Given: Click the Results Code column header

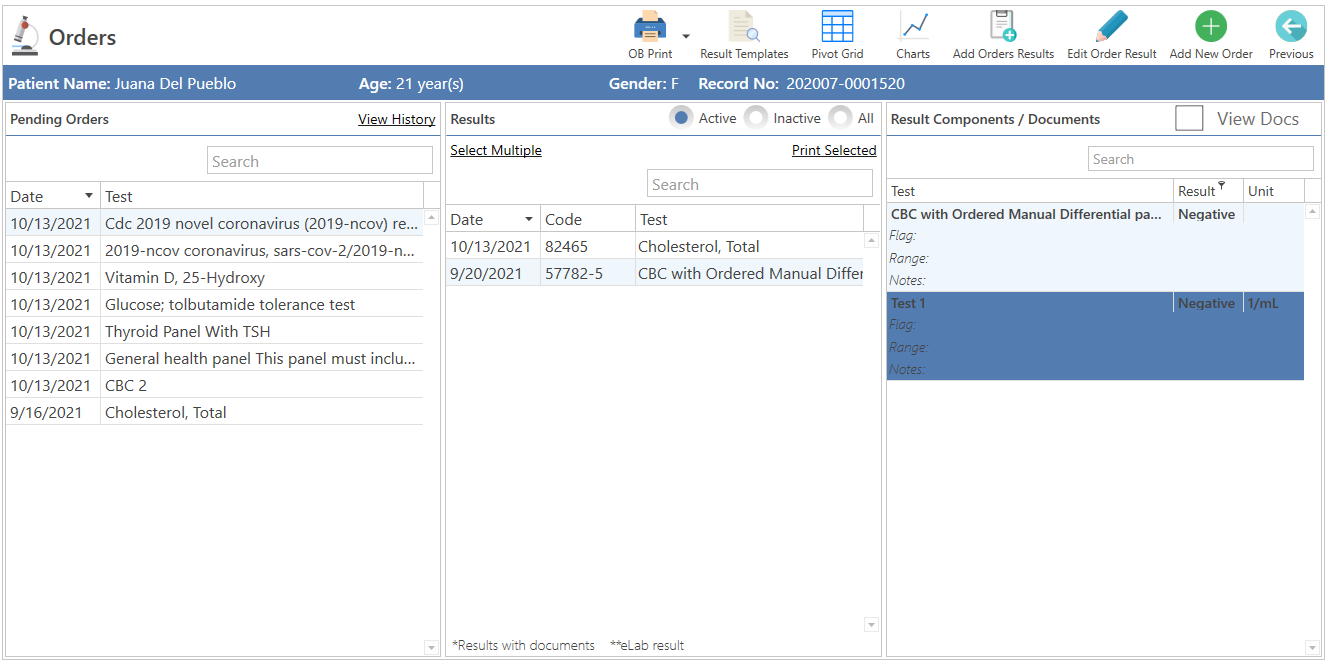Looking at the screenshot, I should pos(588,219).
